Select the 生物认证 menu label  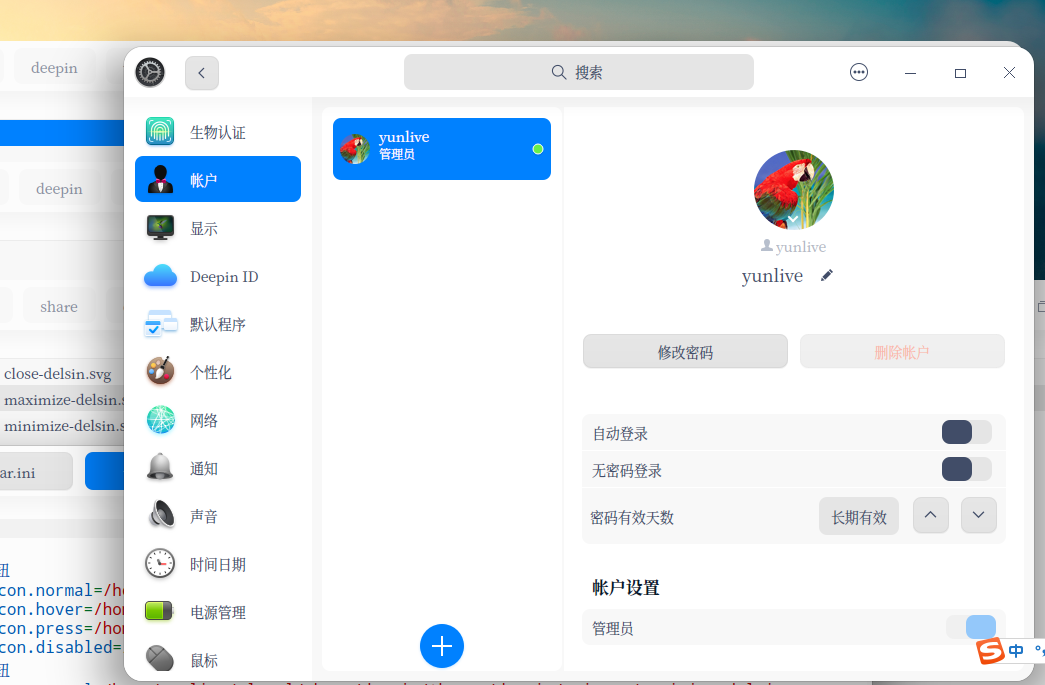pyautogui.click(x=218, y=133)
